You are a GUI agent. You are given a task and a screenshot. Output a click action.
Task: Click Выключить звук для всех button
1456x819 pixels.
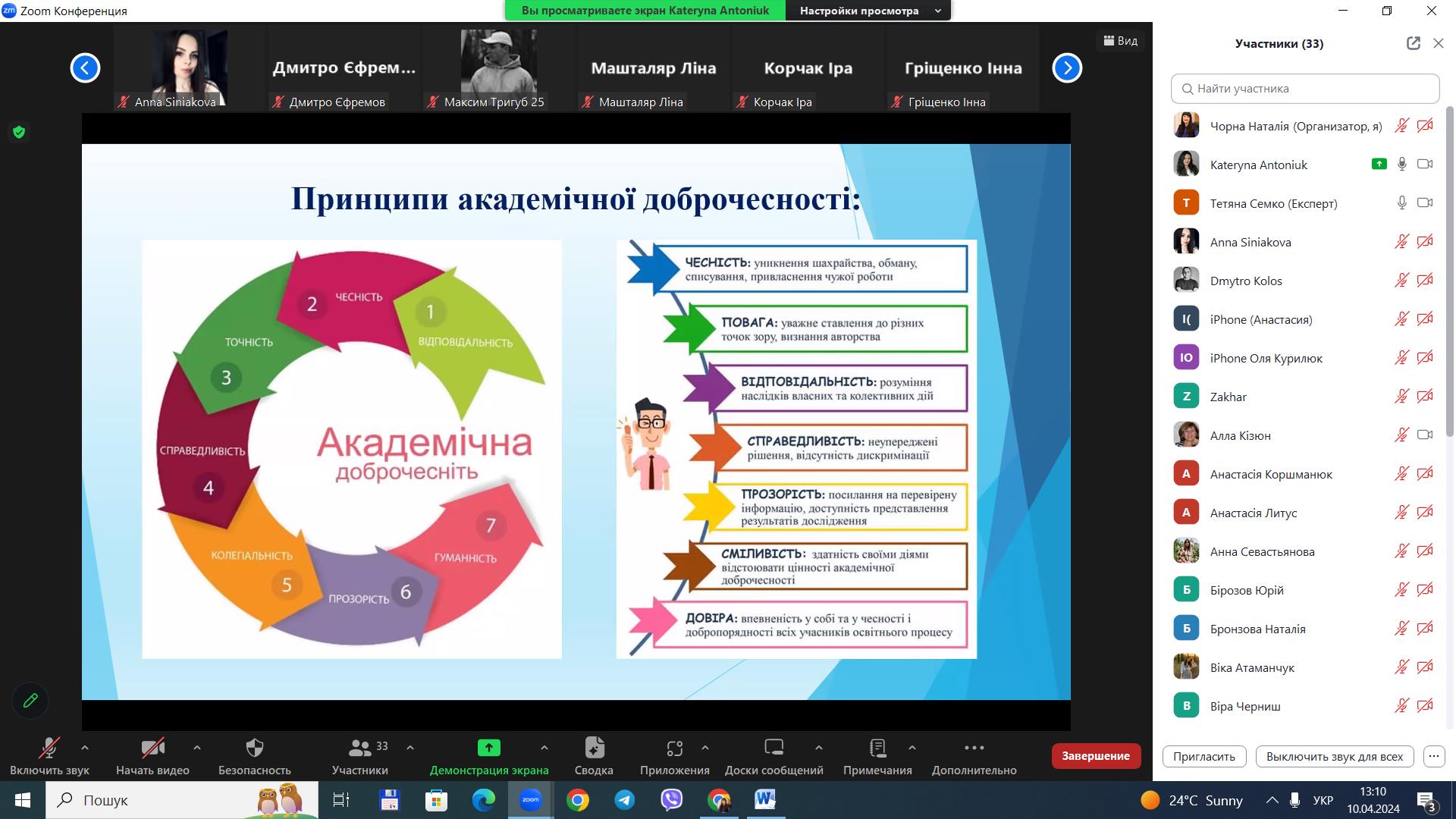coord(1334,756)
